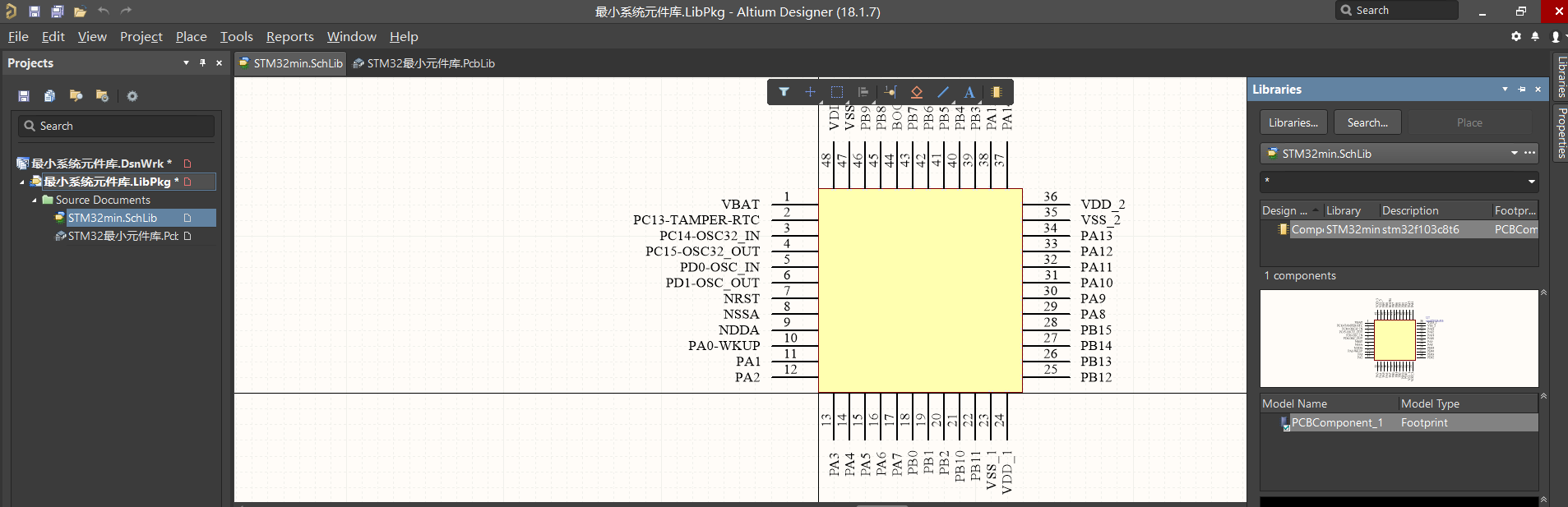This screenshot has width=1568, height=507.
Task: Open the Edit menu
Action: click(53, 36)
